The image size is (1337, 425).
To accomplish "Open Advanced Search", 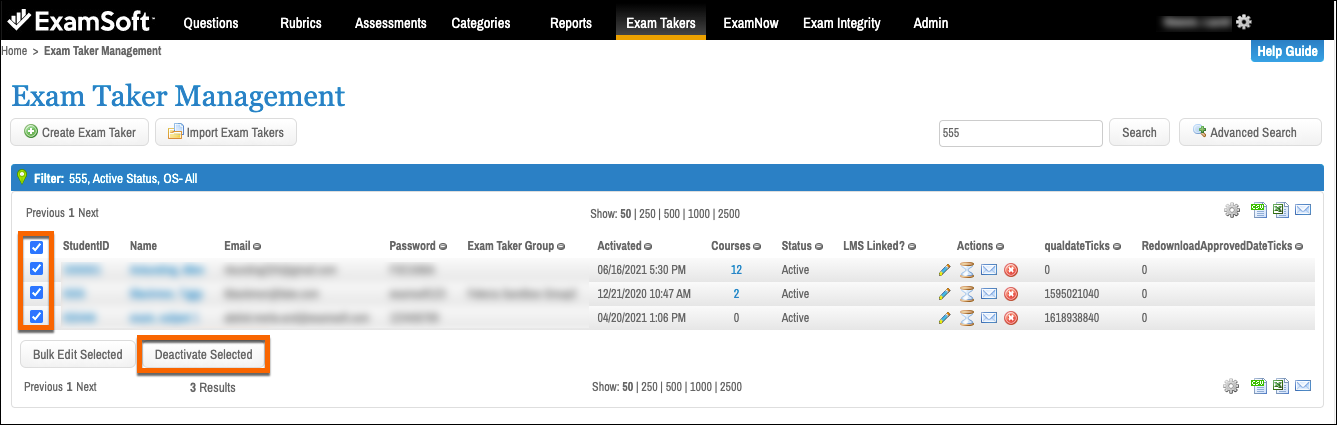I will [x=1250, y=132].
